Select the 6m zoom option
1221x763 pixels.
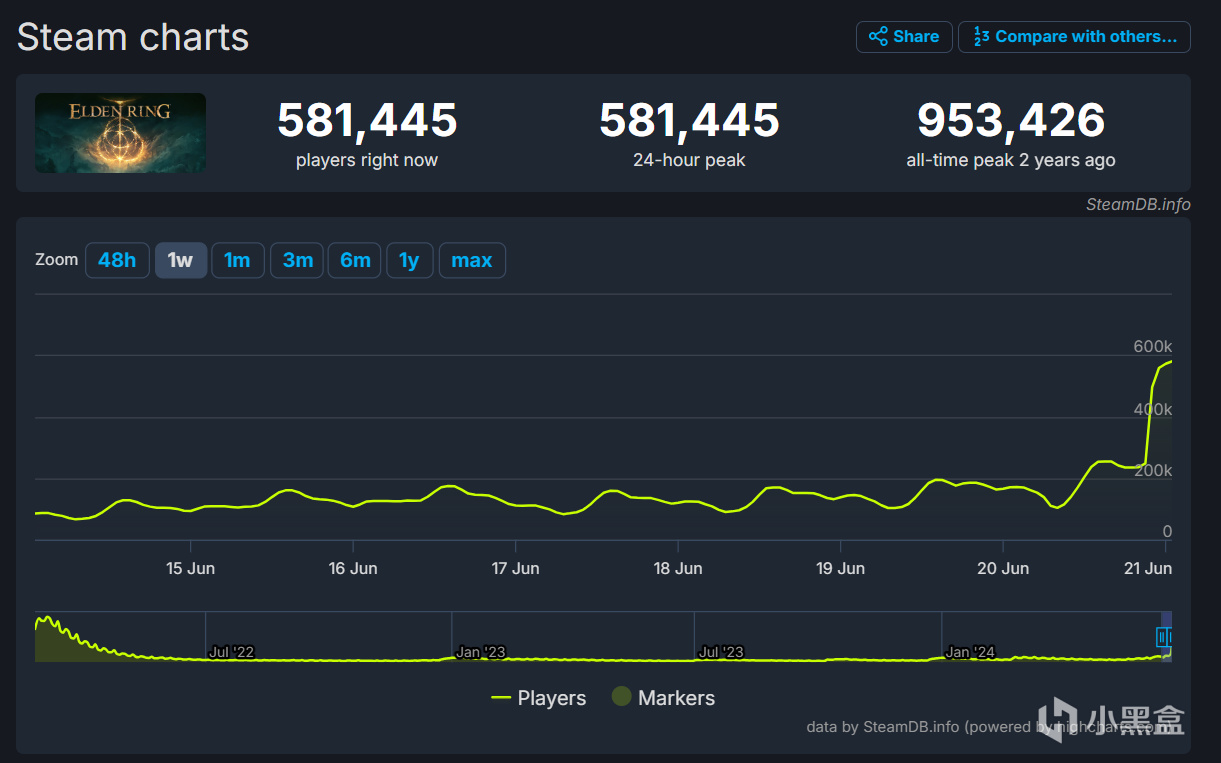[x=355, y=261]
